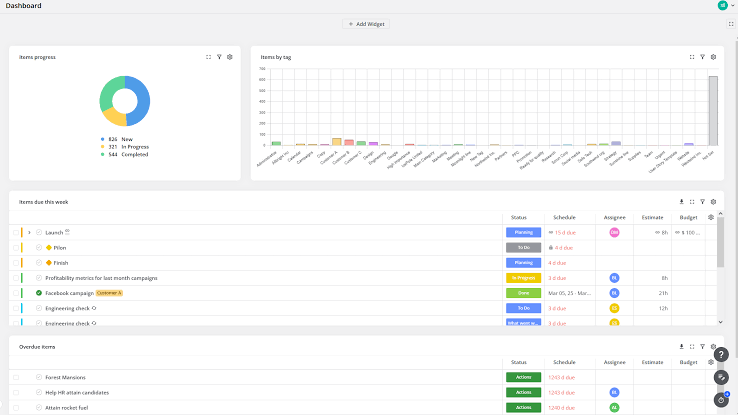Open the floating chat notes button
Viewport: 738px width, 415px height.
[721, 377]
